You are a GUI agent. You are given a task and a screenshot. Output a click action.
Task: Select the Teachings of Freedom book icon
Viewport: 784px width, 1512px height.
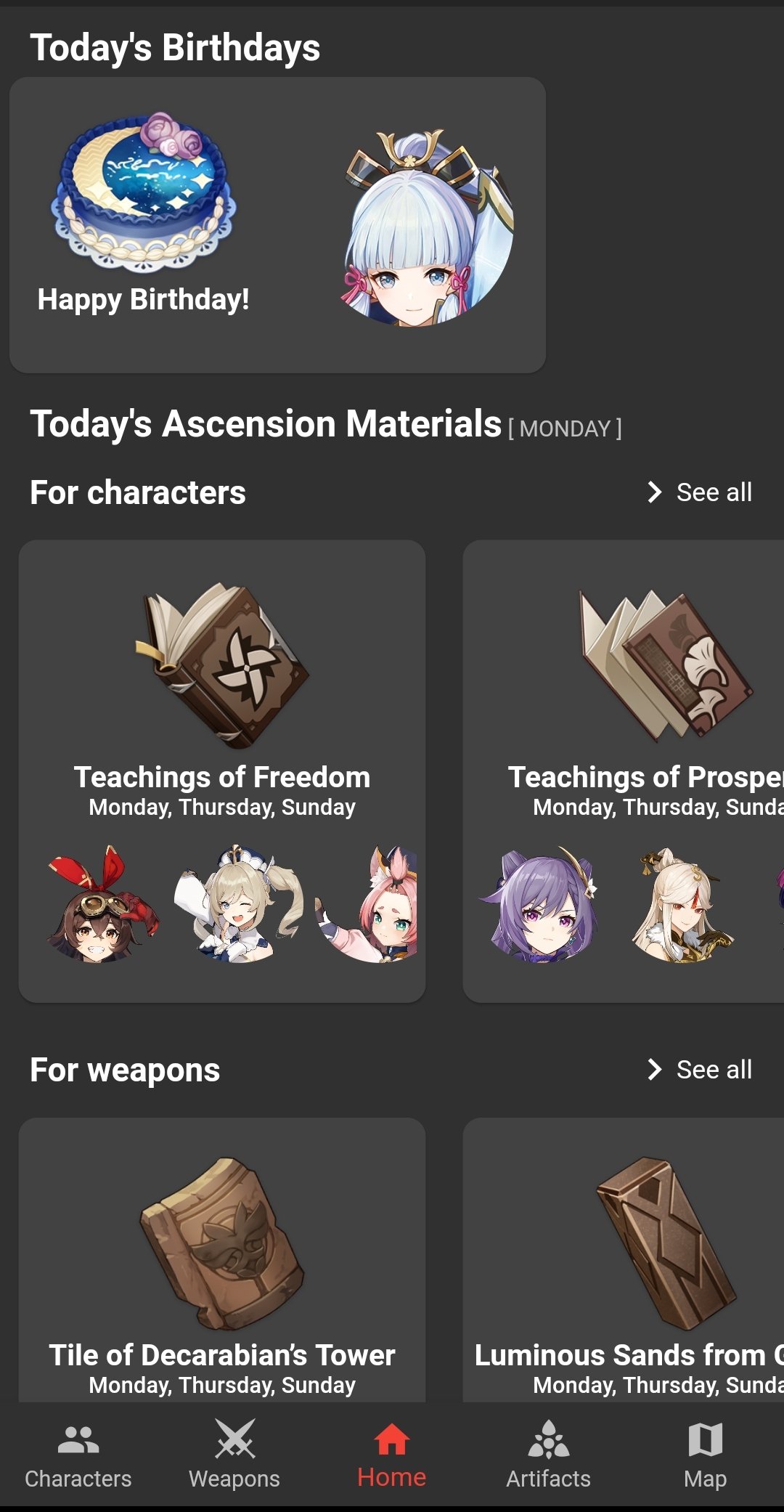pyautogui.click(x=222, y=664)
